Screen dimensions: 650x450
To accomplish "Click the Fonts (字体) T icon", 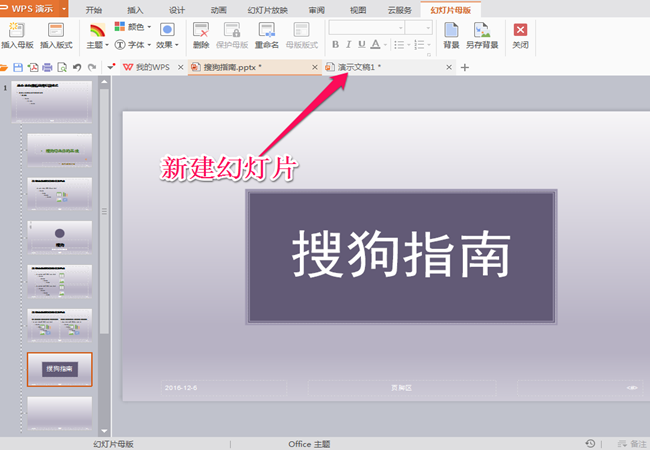I will point(120,44).
